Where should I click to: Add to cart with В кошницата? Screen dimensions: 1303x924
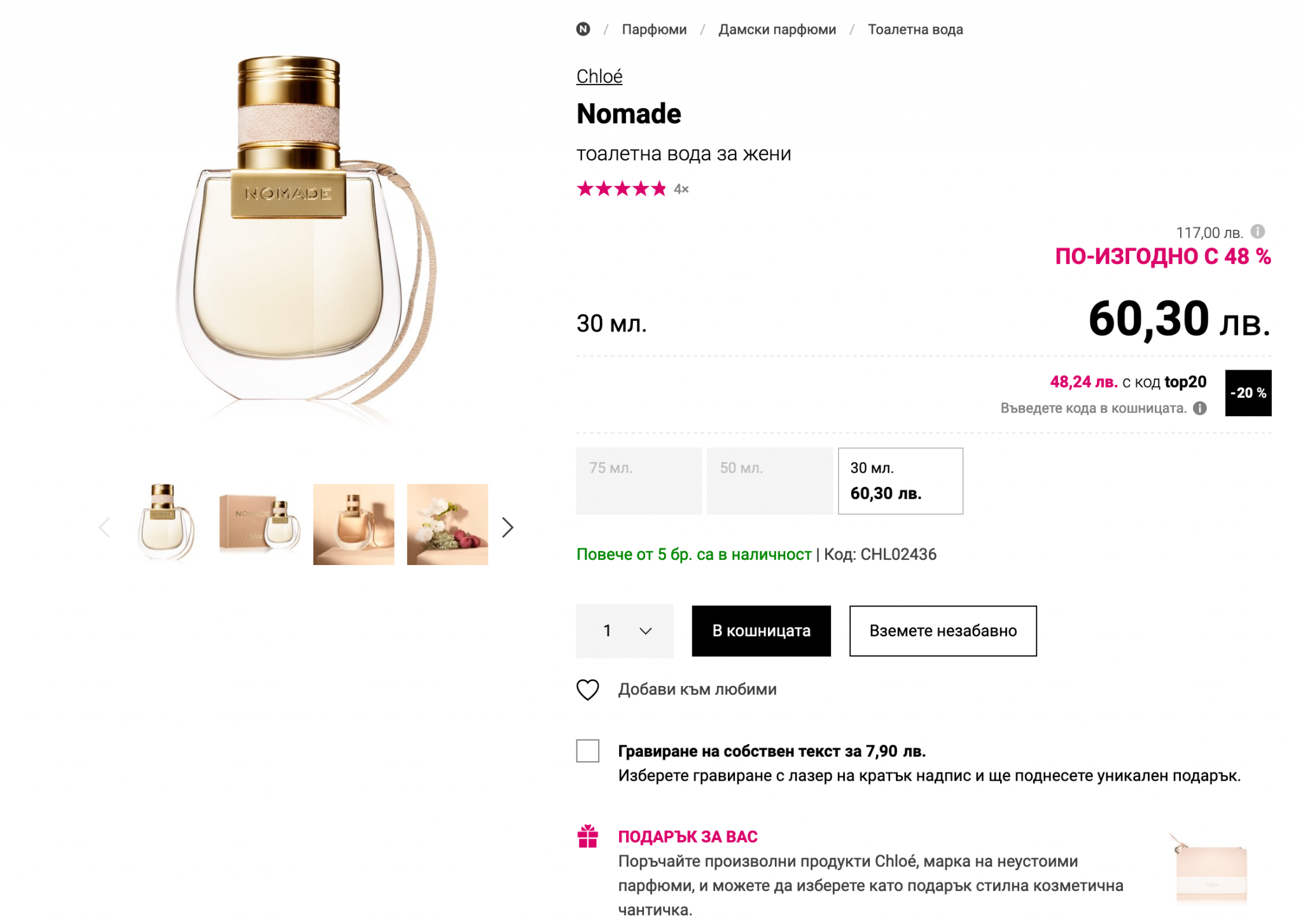click(x=761, y=631)
